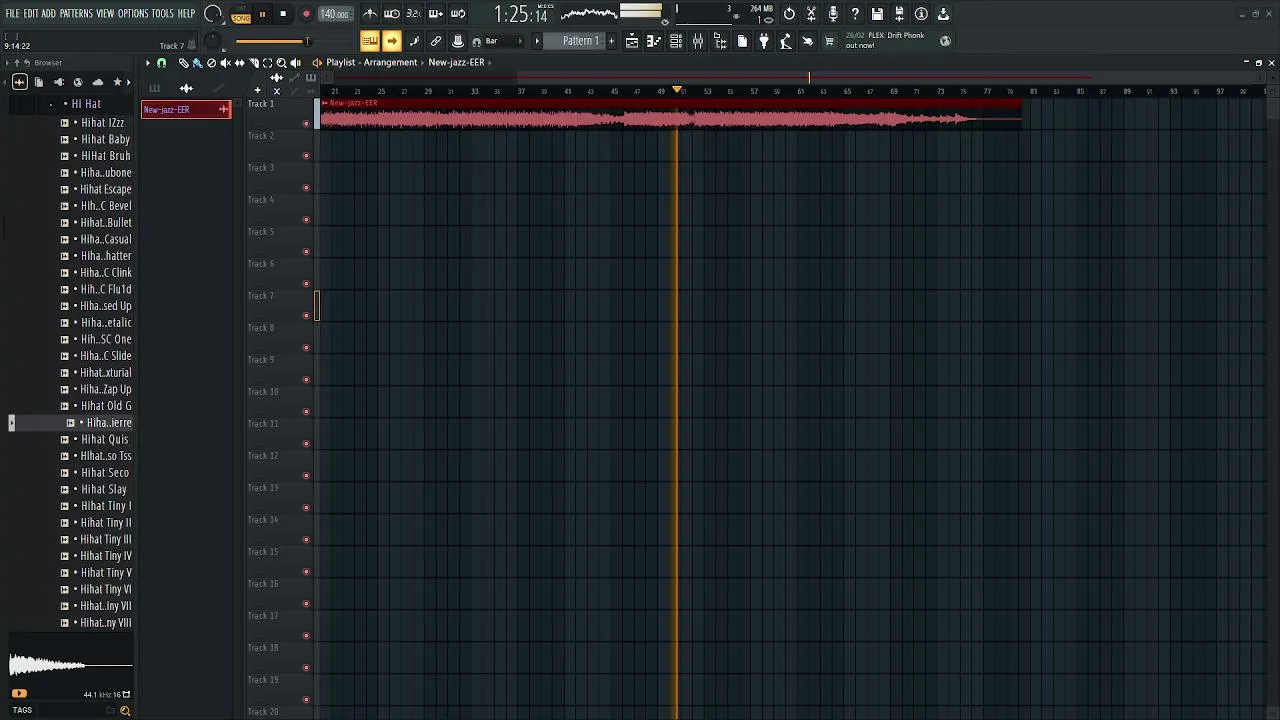The width and height of the screenshot is (1280, 720).
Task: Toggle loop recording button
Action: point(457,14)
